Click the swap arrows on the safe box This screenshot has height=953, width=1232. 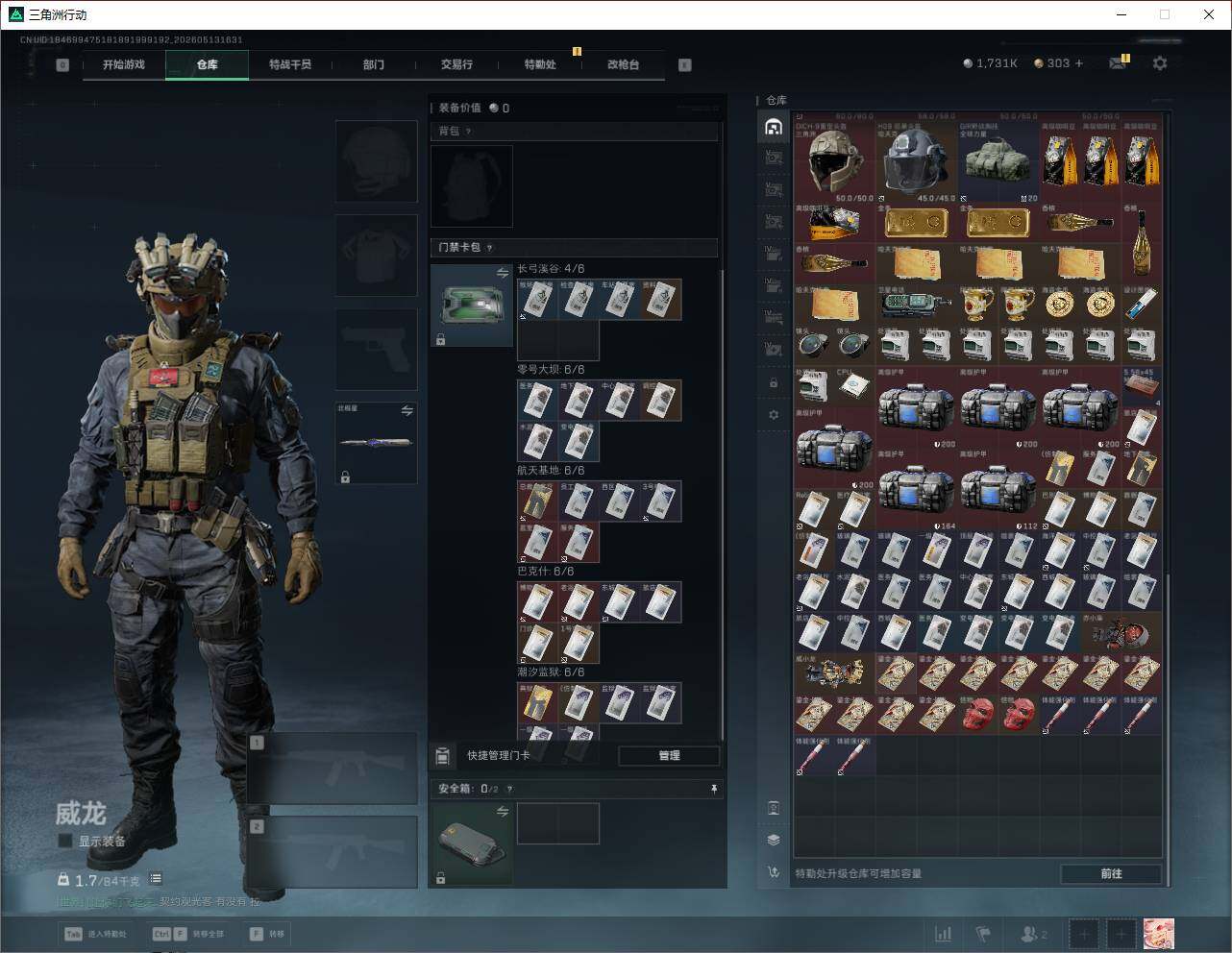click(x=502, y=813)
